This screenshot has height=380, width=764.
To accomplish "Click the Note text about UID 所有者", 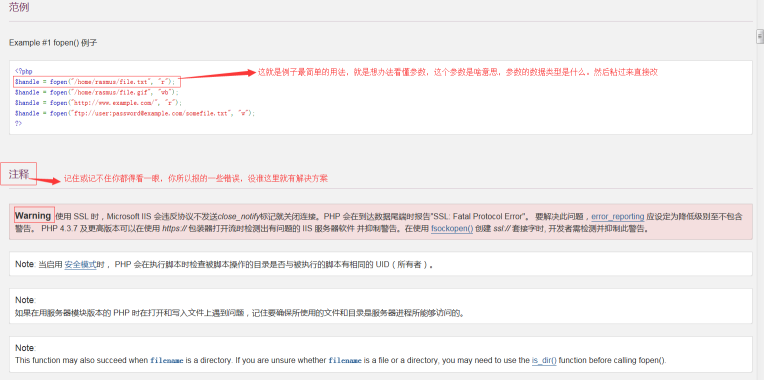I will tap(381, 265).
